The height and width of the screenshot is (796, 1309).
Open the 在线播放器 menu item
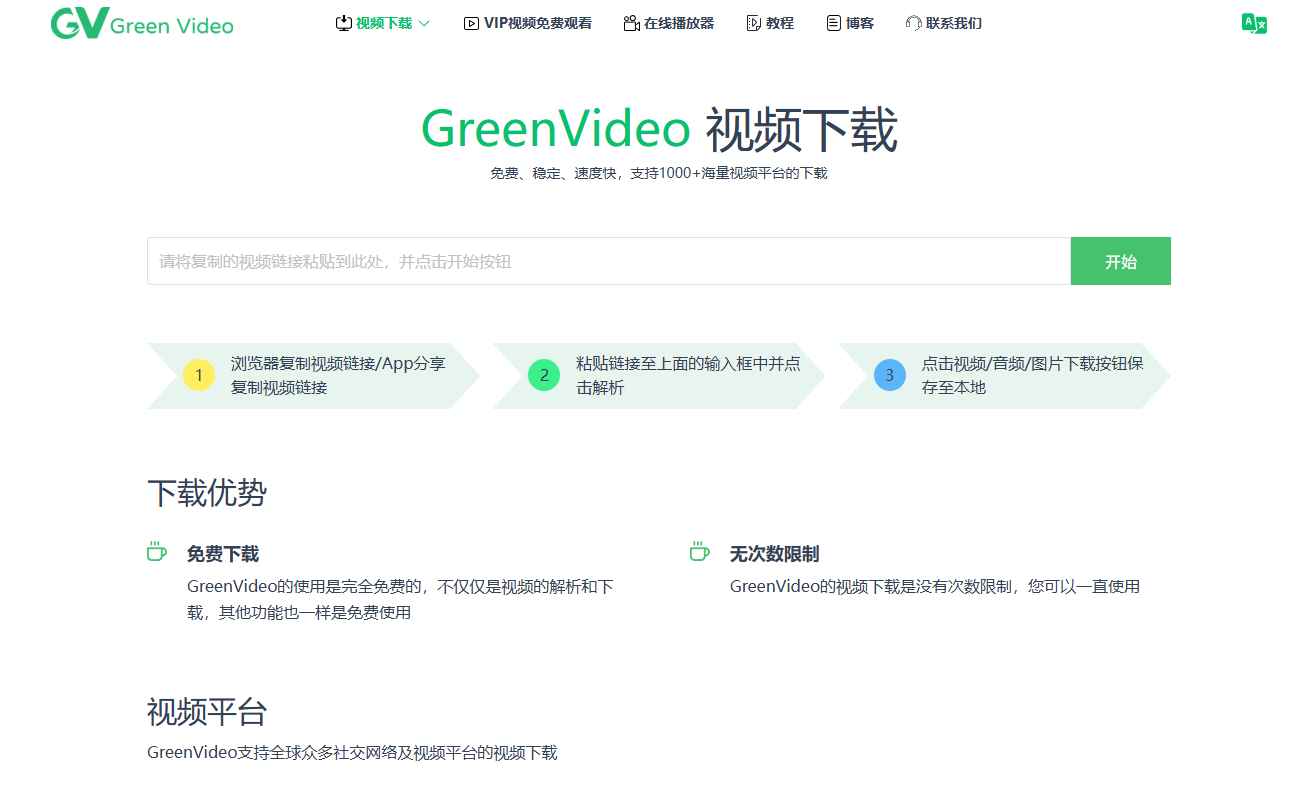tap(679, 23)
